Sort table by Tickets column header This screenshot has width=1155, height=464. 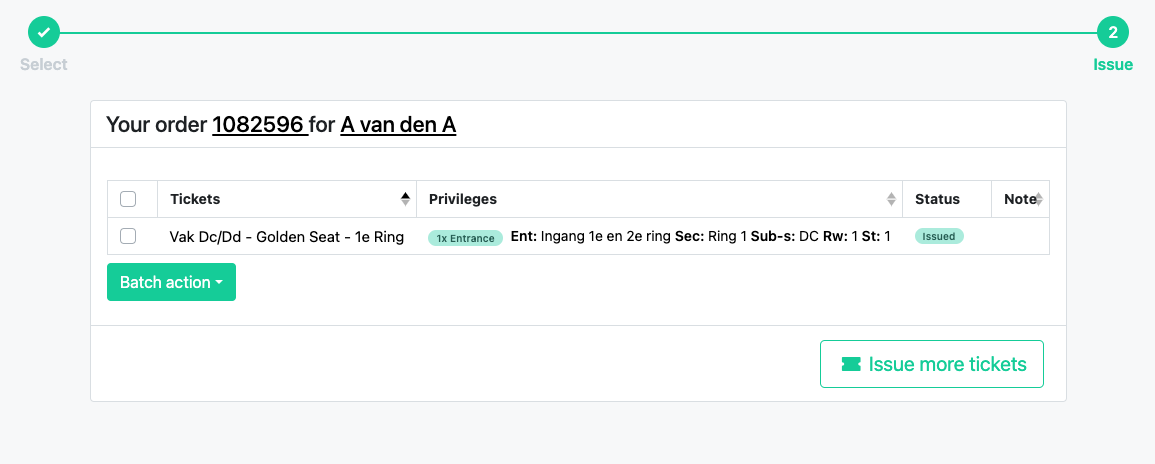point(287,199)
